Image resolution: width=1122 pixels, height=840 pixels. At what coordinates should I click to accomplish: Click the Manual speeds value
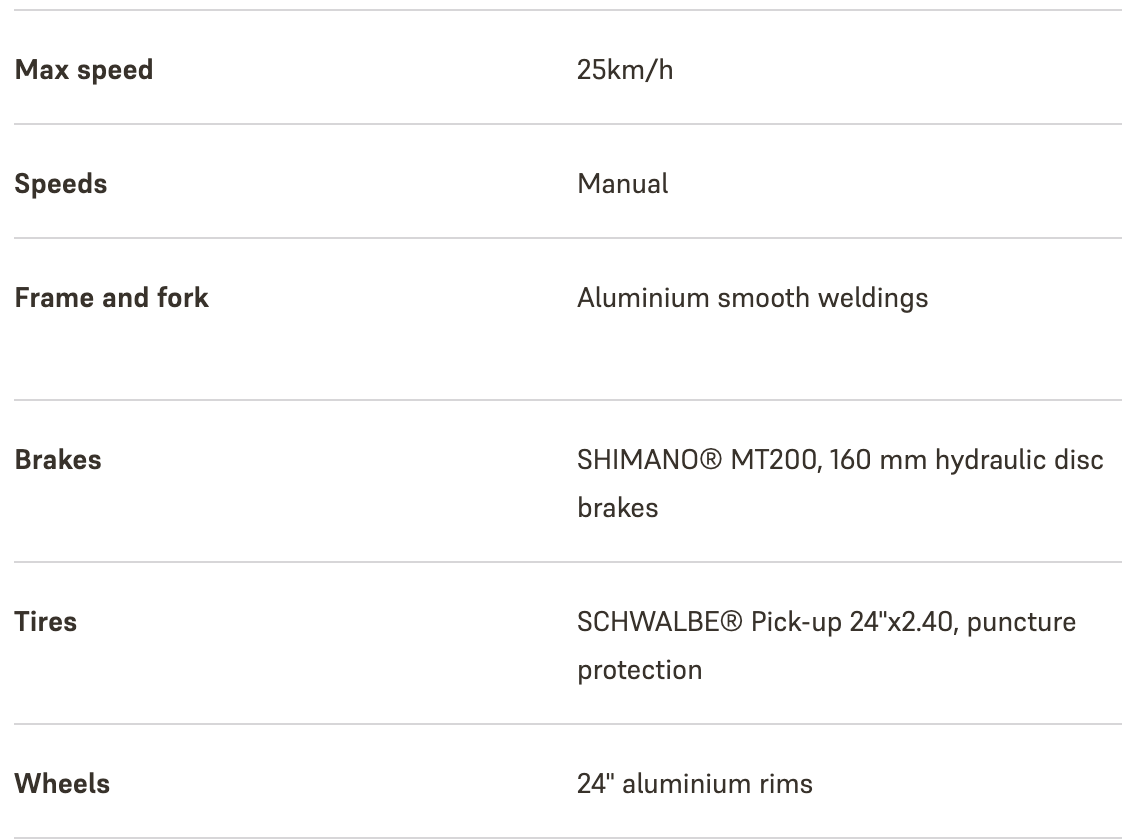pos(623,184)
